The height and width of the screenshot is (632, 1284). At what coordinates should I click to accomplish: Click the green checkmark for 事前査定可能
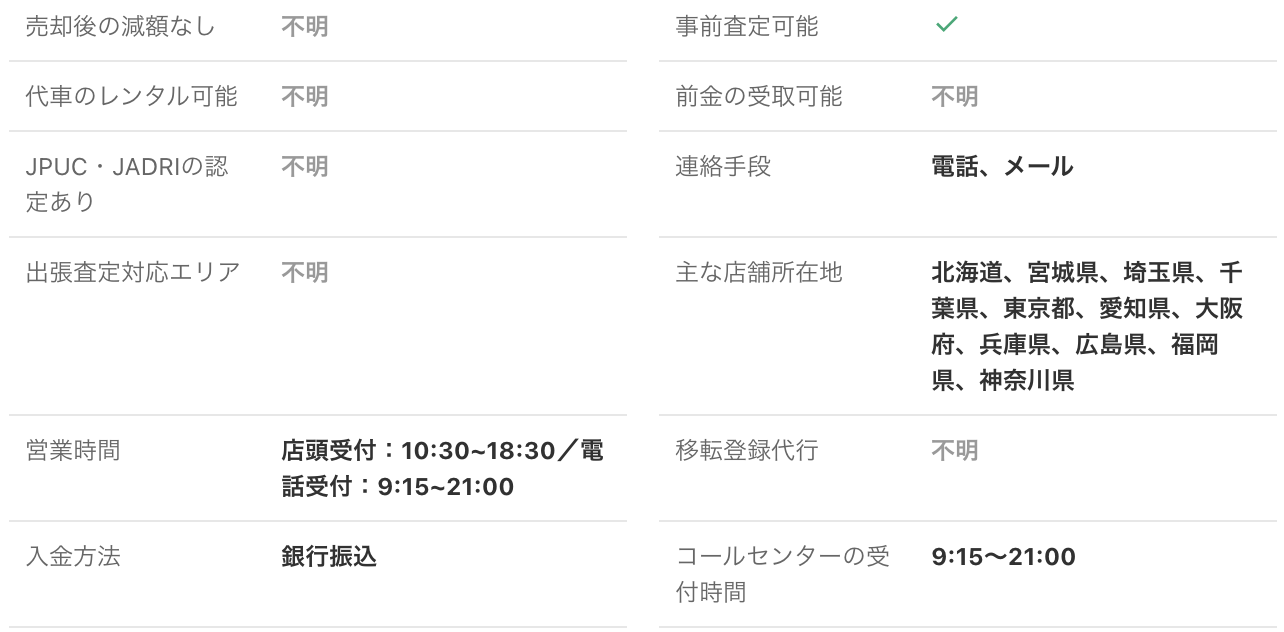point(946,25)
